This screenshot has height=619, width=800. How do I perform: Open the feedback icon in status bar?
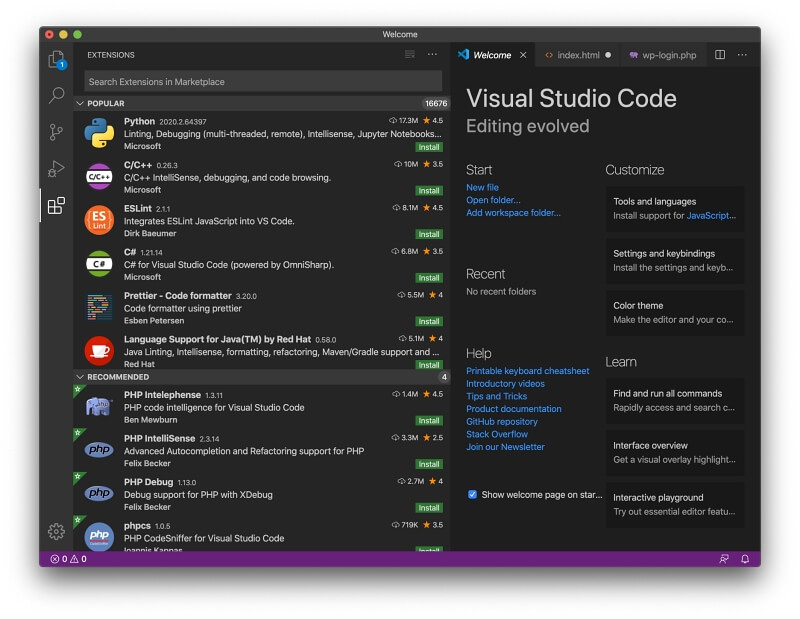724,559
